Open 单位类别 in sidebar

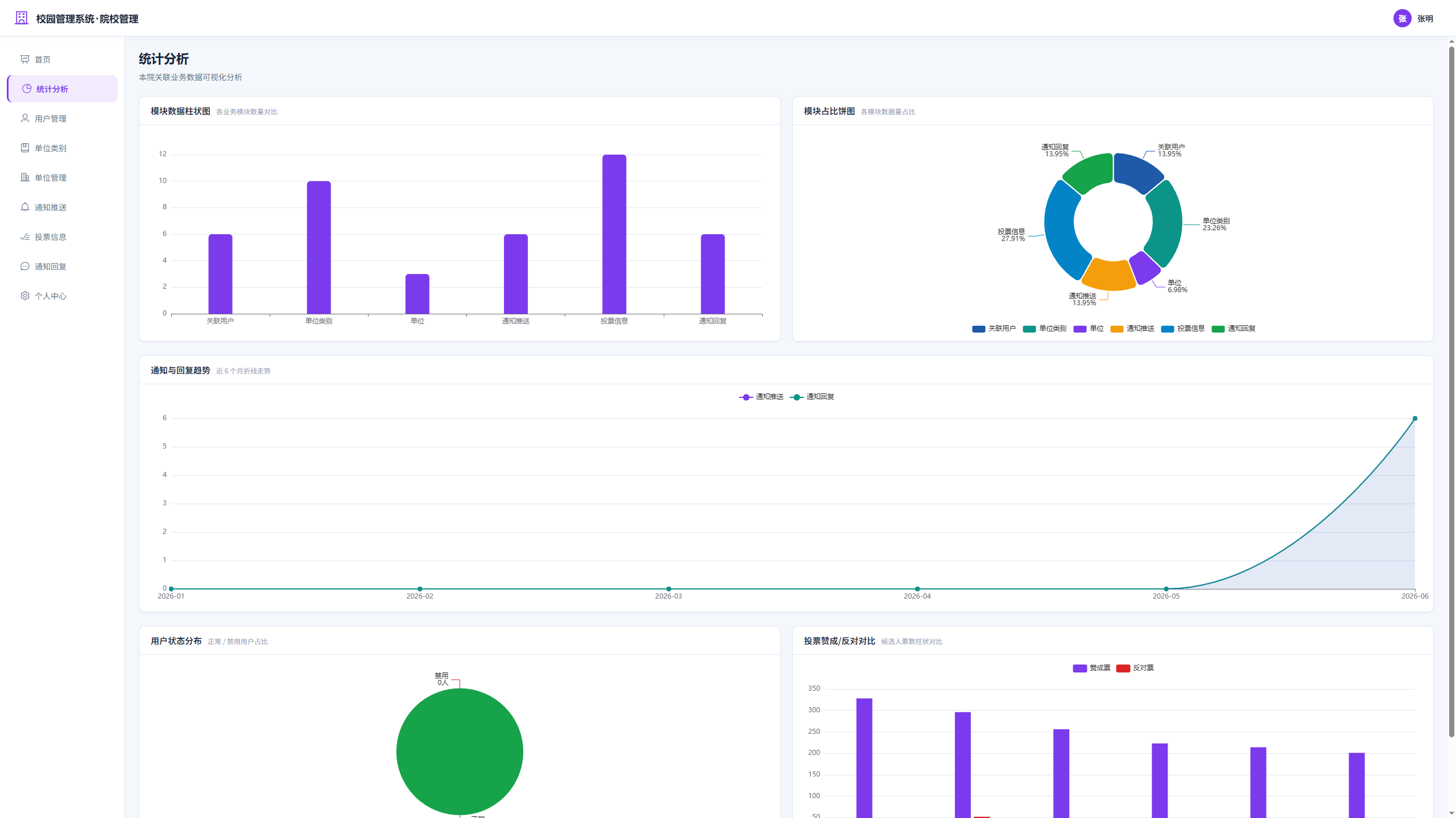pos(63,148)
